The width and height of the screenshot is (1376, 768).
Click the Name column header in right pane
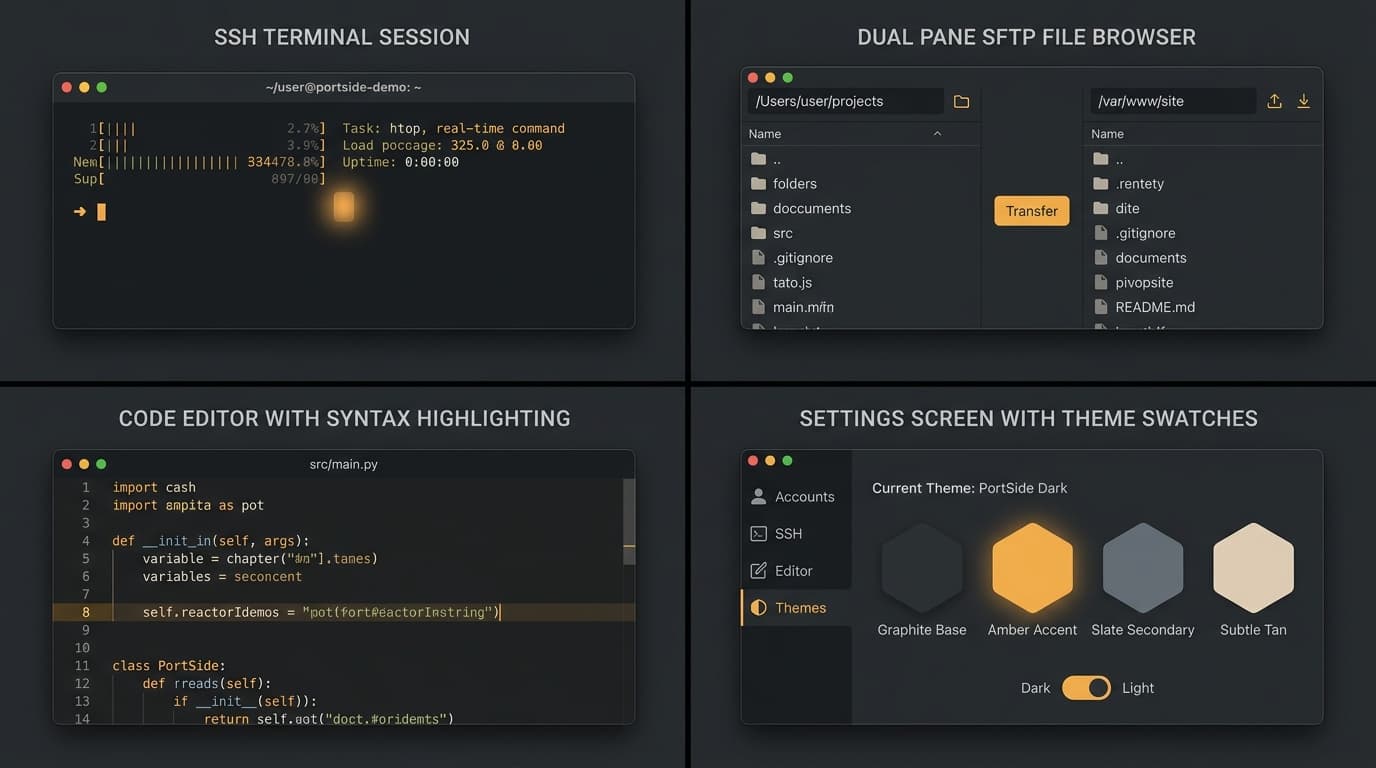coord(1107,133)
